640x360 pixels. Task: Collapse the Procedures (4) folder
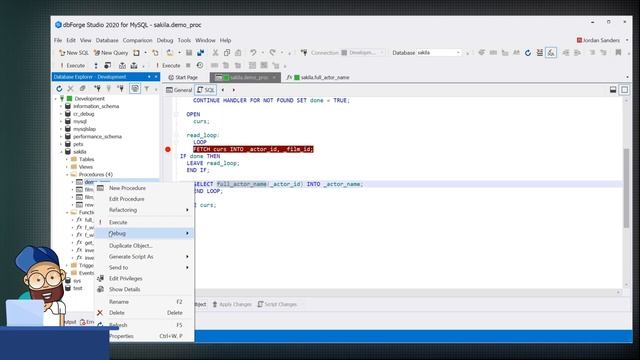point(67,175)
